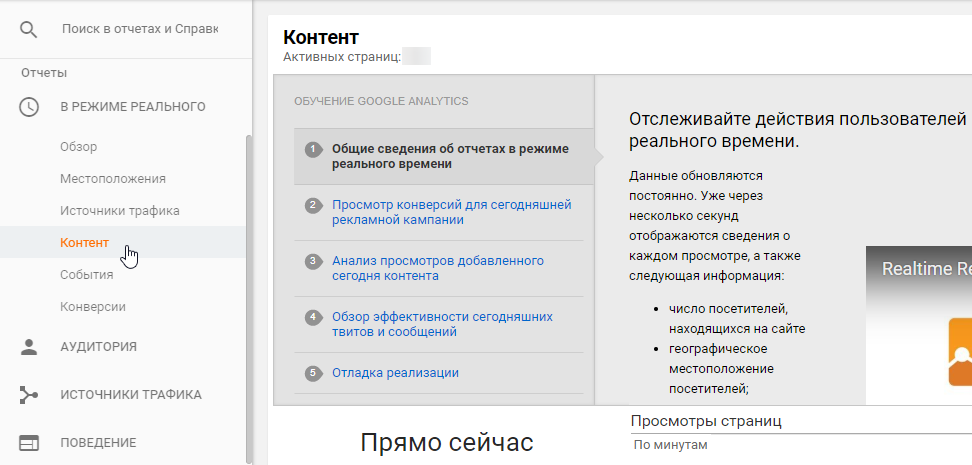Select the "Контент" report item
This screenshot has height=465, width=972.
(84, 242)
